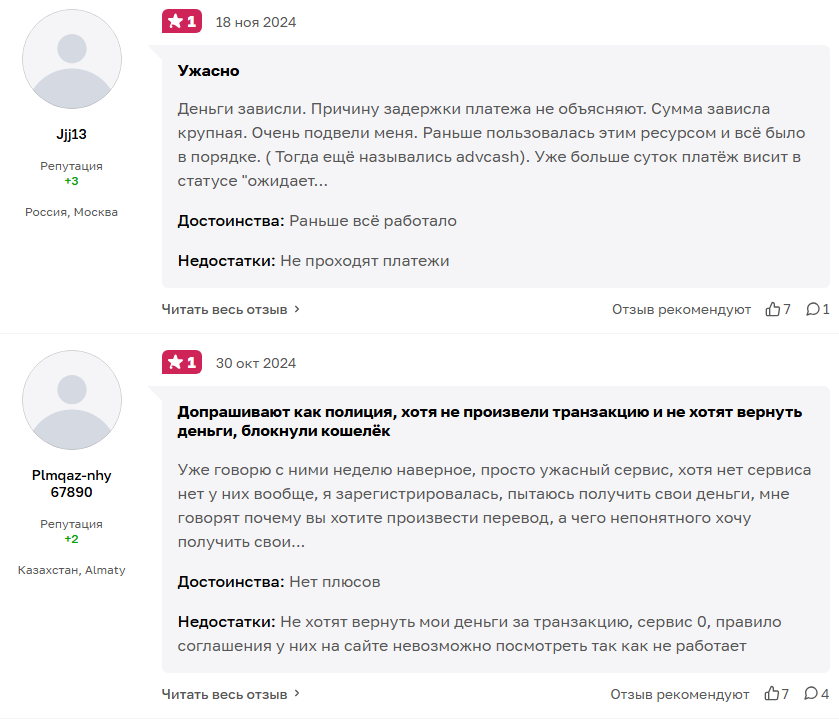The width and height of the screenshot is (839, 724).
Task: Click Plmqaz-nhy's reputation score +2
Action: click(x=72, y=539)
